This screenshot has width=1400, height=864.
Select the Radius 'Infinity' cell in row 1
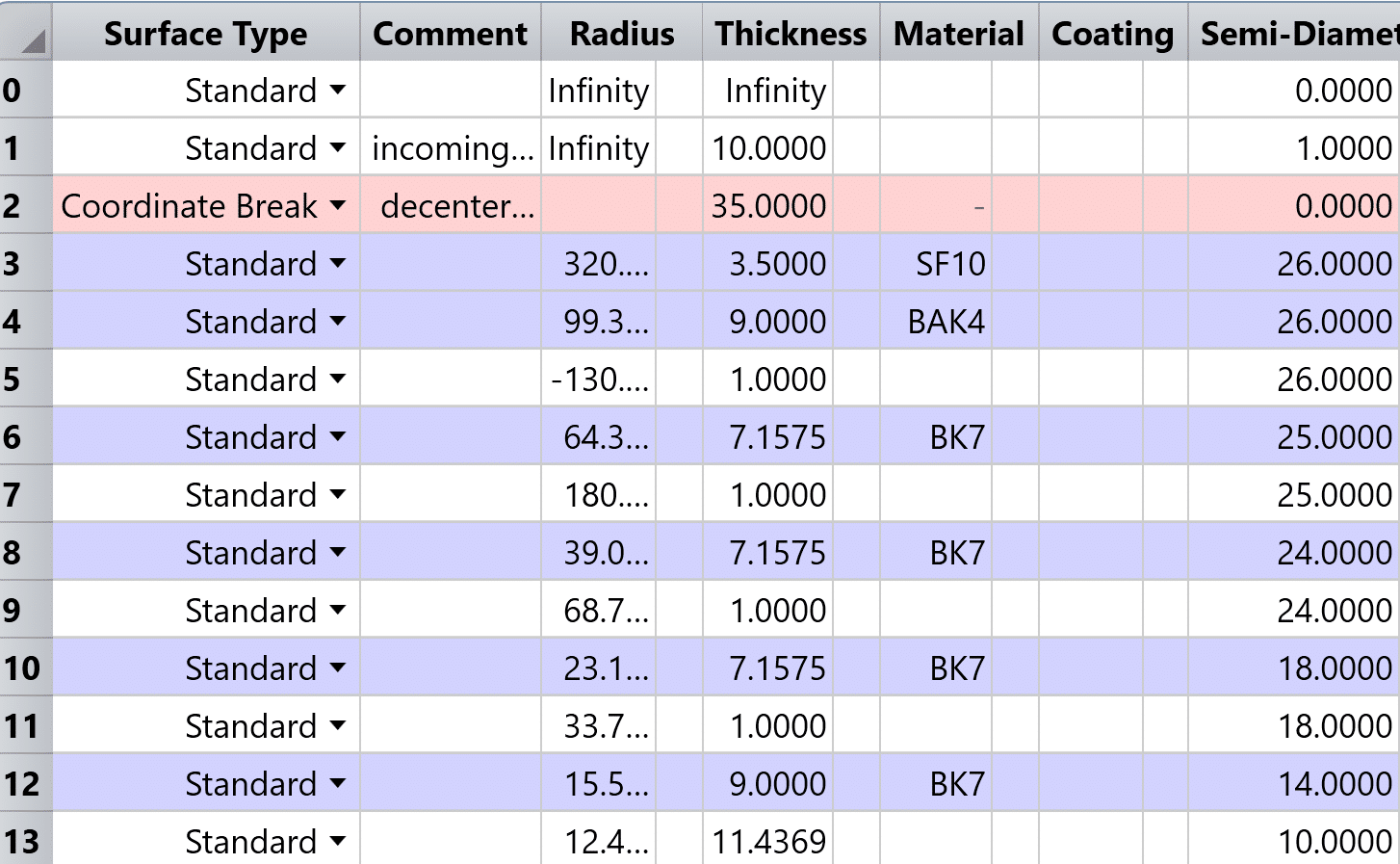pyautogui.click(x=599, y=147)
